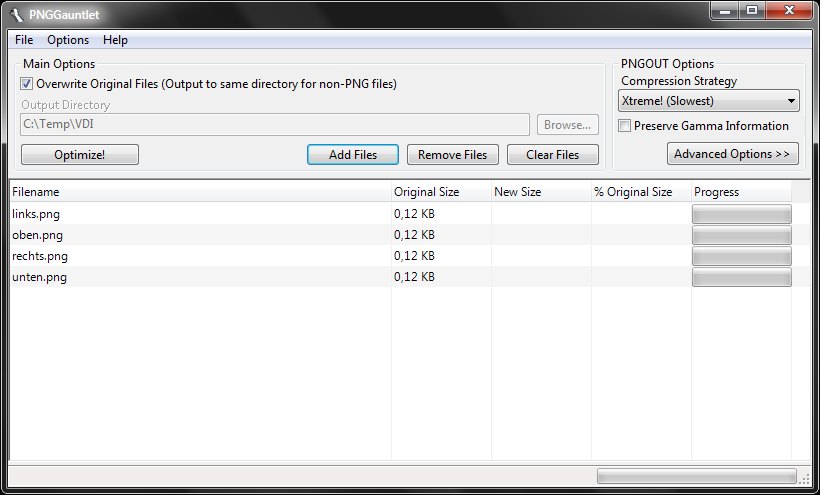Open the File menu
820x495 pixels.
(x=24, y=40)
